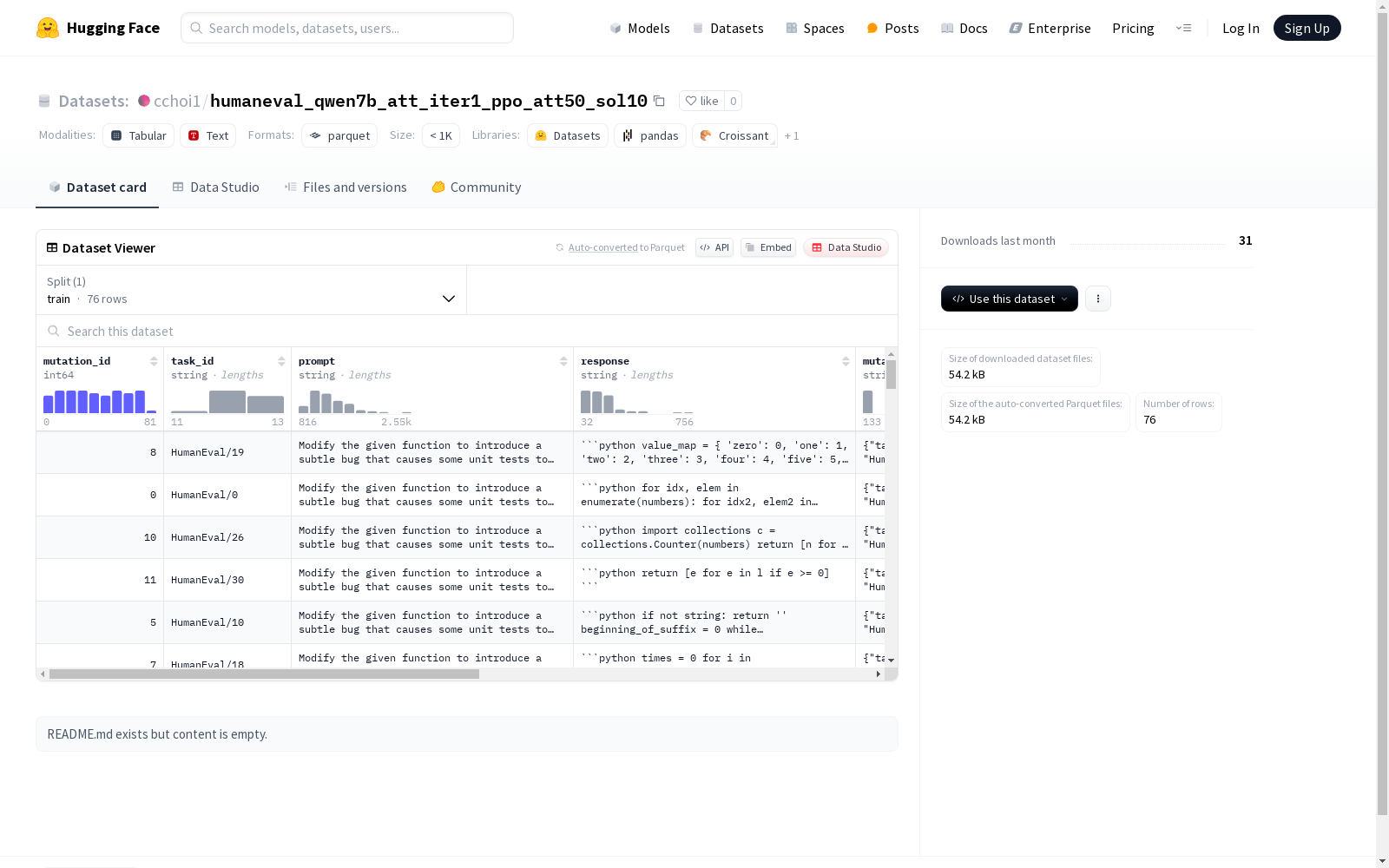Sort the response column
This screenshot has height=868, width=1389.
(846, 361)
